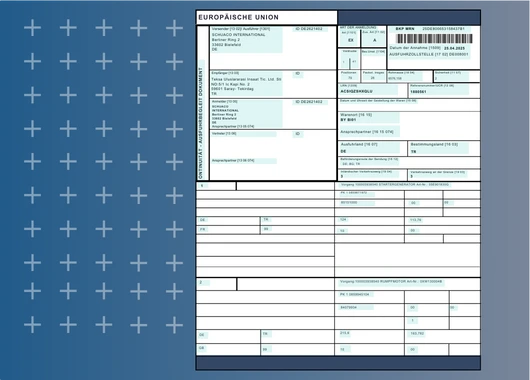The image size is (530, 380).
Task: Click the vertical 'AUSFUHRBEGLEIT DOKUMENT' side title
Action: [200, 106]
